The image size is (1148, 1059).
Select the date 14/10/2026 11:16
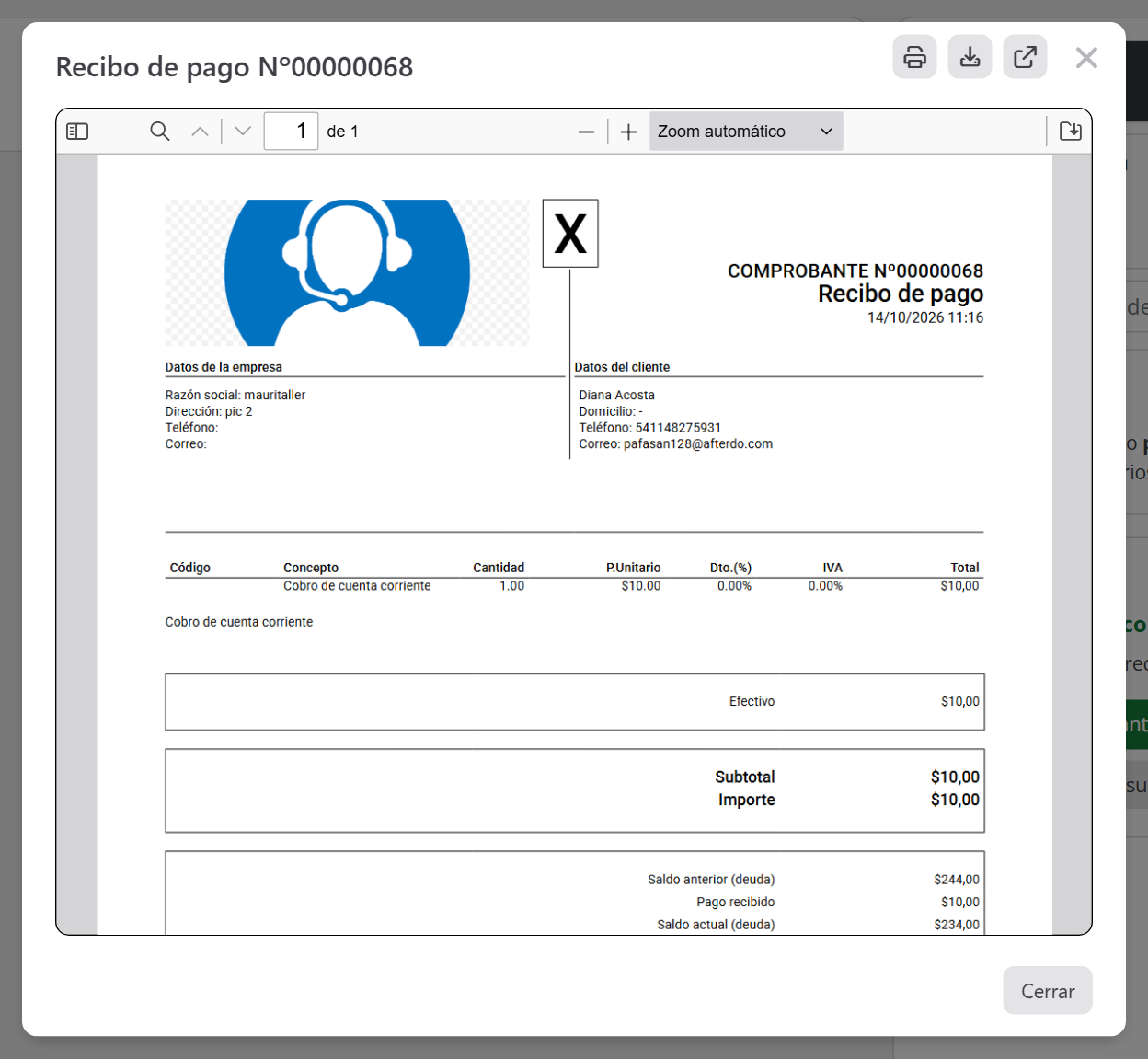point(925,318)
